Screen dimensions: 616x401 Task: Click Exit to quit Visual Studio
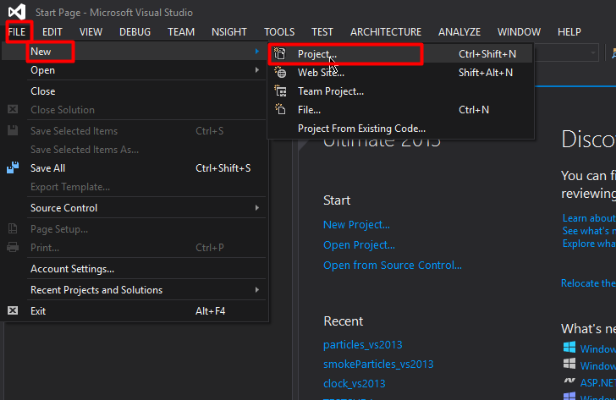pyautogui.click(x=134, y=311)
